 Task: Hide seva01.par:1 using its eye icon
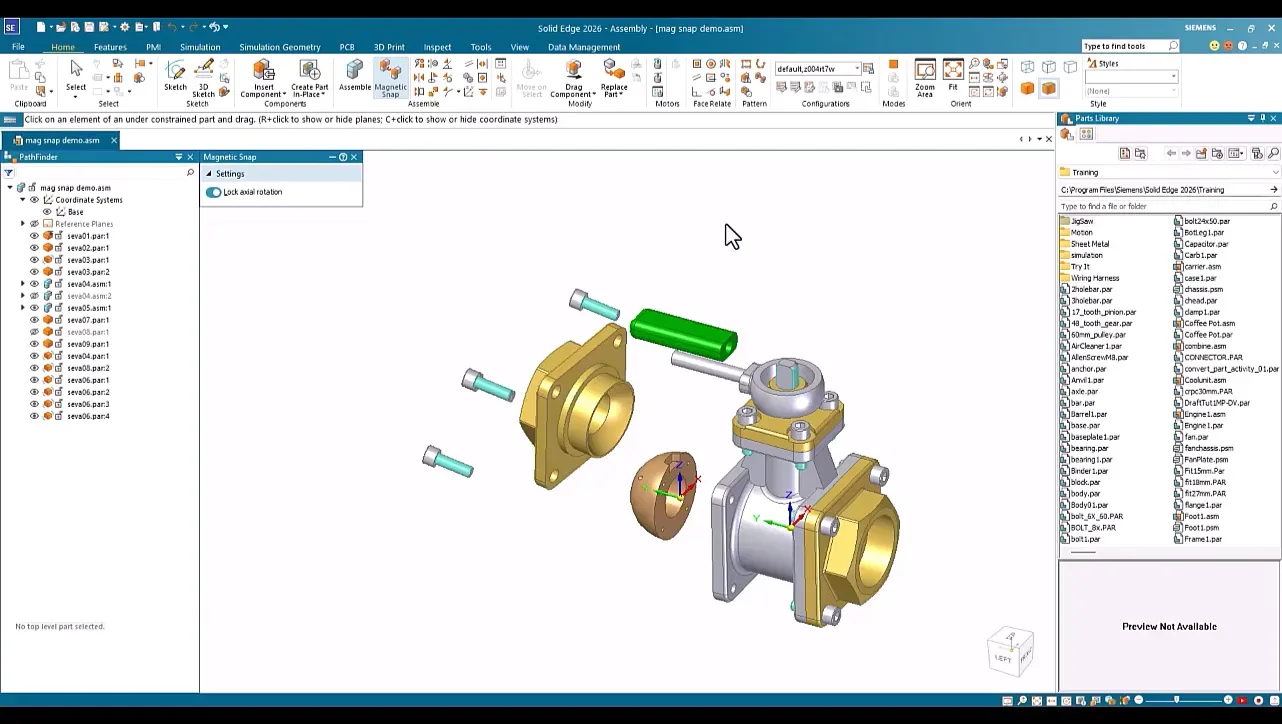coord(34,236)
